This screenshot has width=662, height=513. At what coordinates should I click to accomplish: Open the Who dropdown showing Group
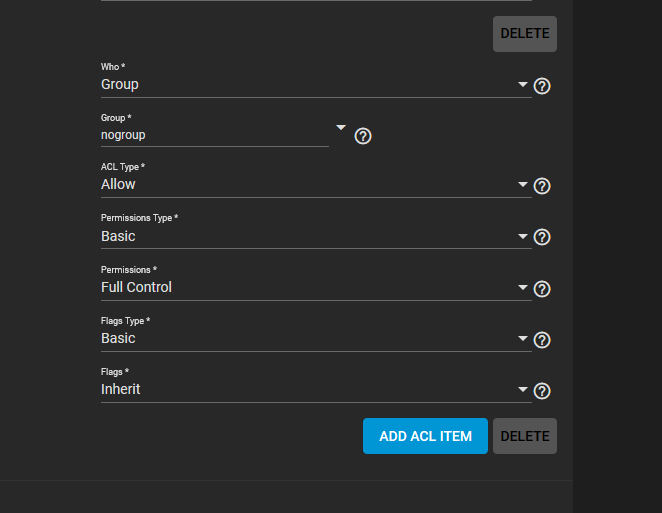pos(316,84)
